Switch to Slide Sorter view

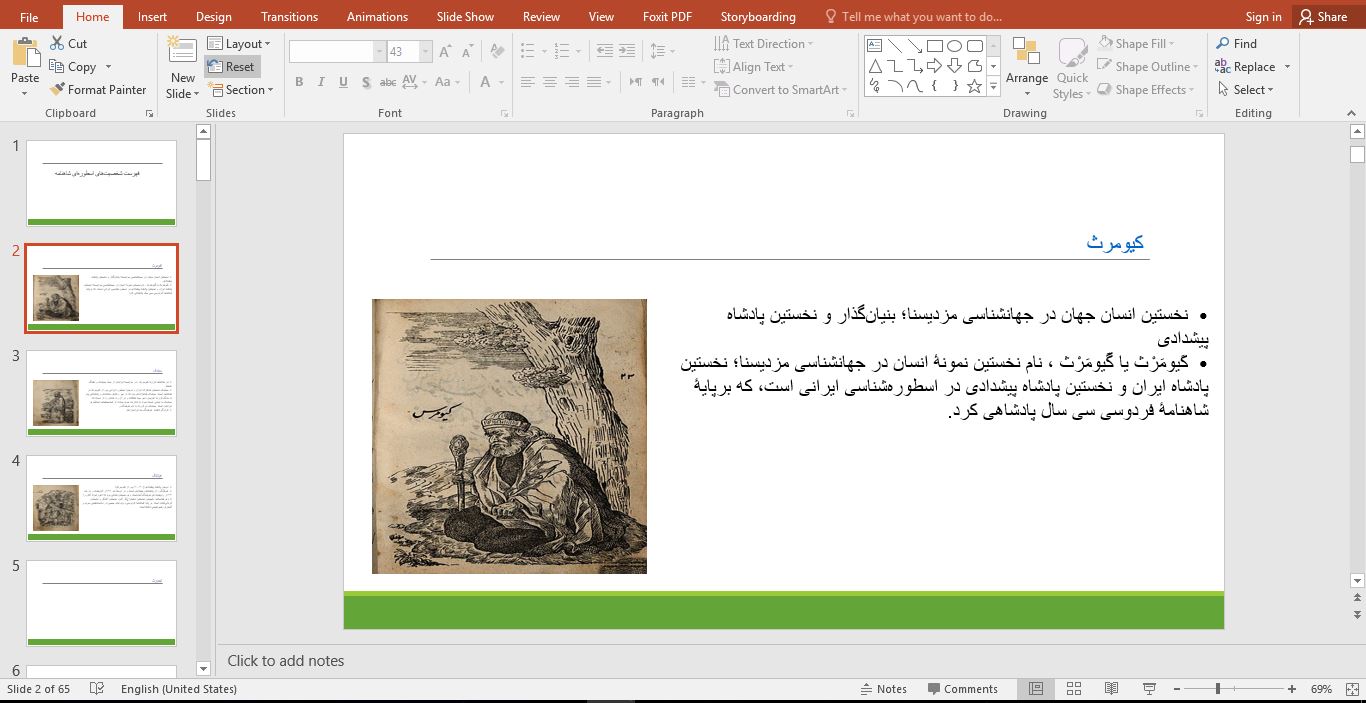tap(1073, 689)
